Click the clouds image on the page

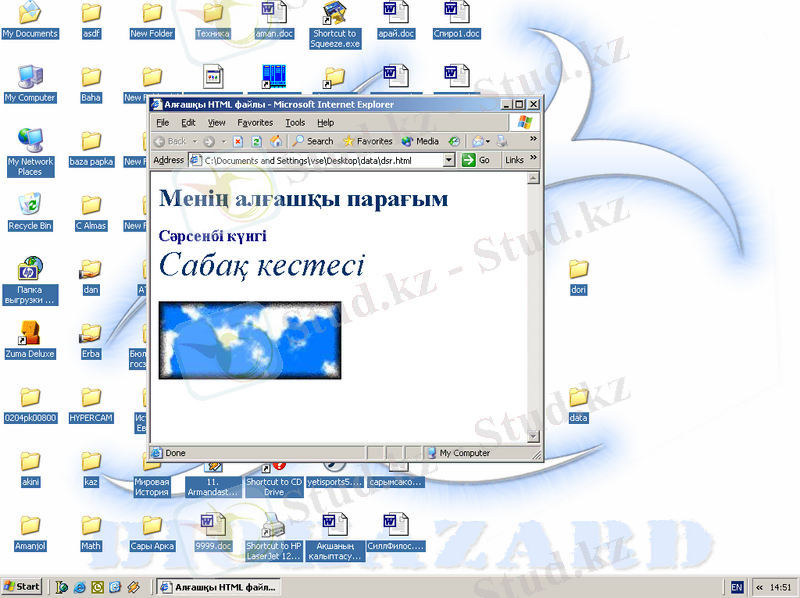250,340
